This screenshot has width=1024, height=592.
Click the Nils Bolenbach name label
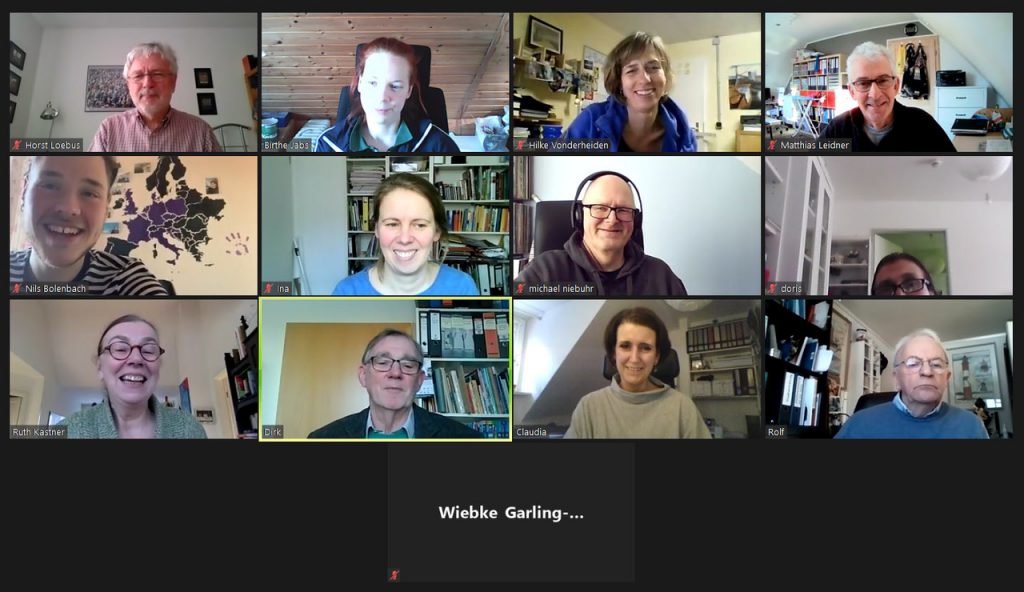click(x=56, y=288)
